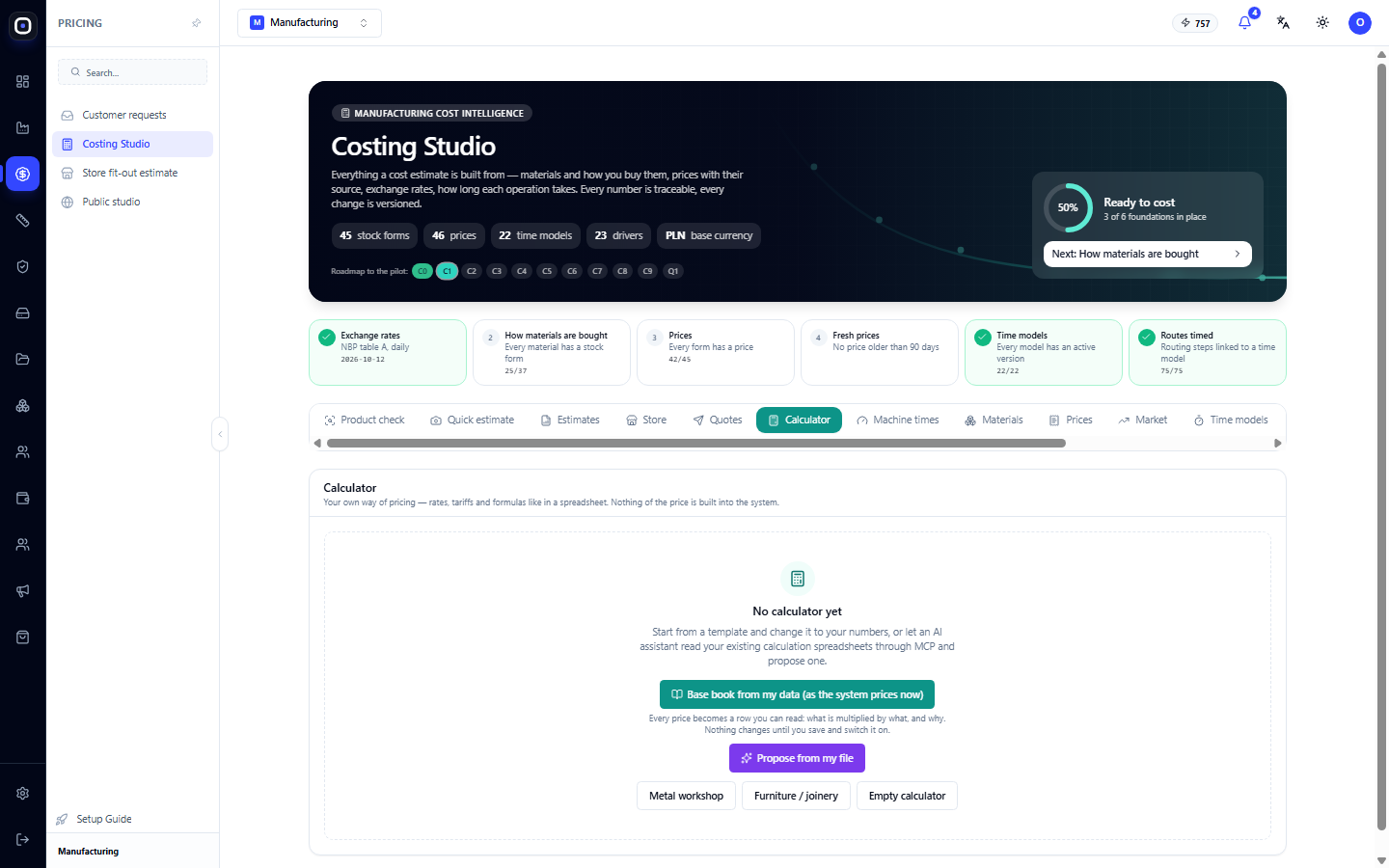Switch to the Quick estimate tab
This screenshot has width=1389, height=868.
tap(472, 420)
